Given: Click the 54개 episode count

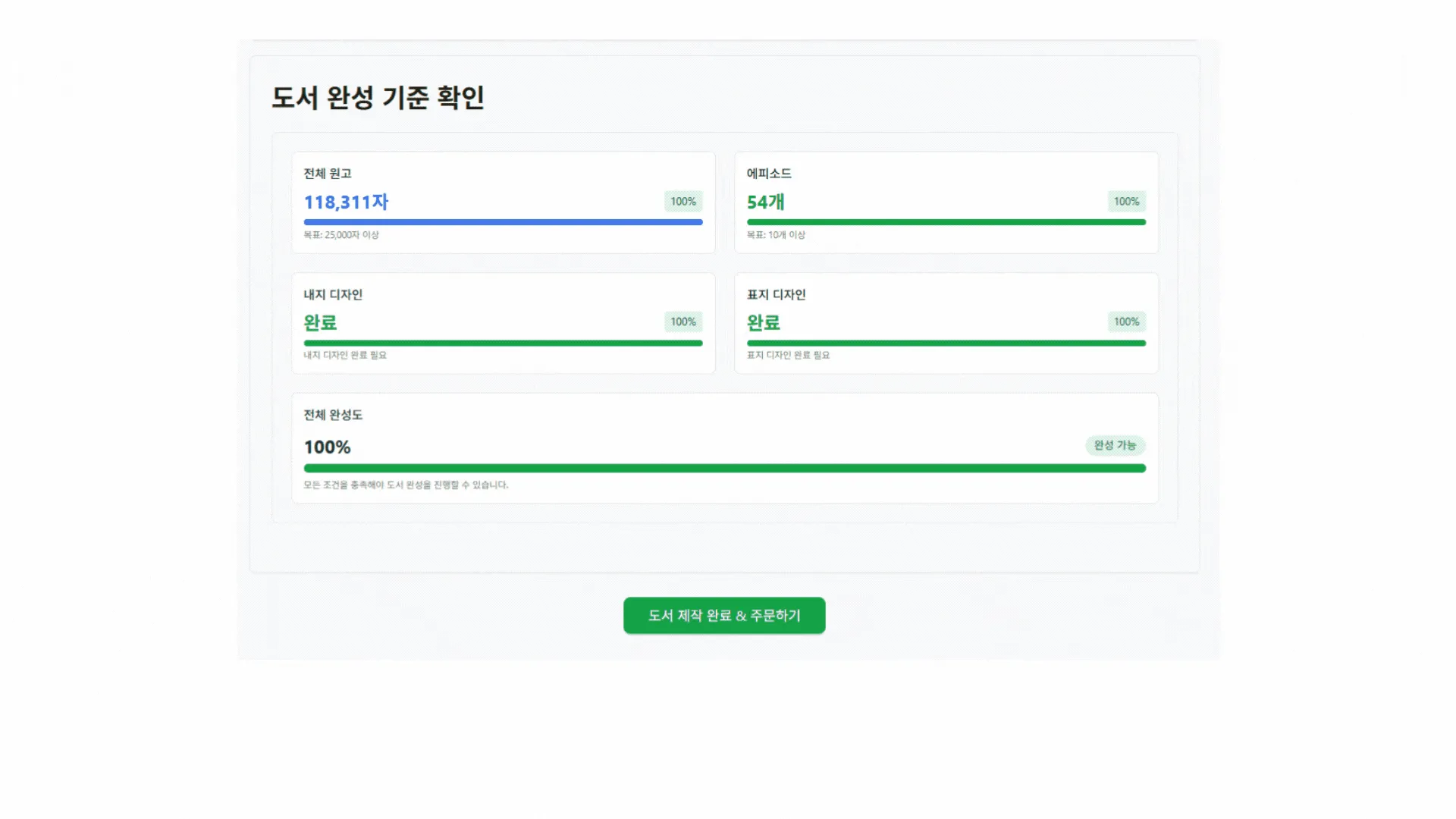Looking at the screenshot, I should coord(766,202).
